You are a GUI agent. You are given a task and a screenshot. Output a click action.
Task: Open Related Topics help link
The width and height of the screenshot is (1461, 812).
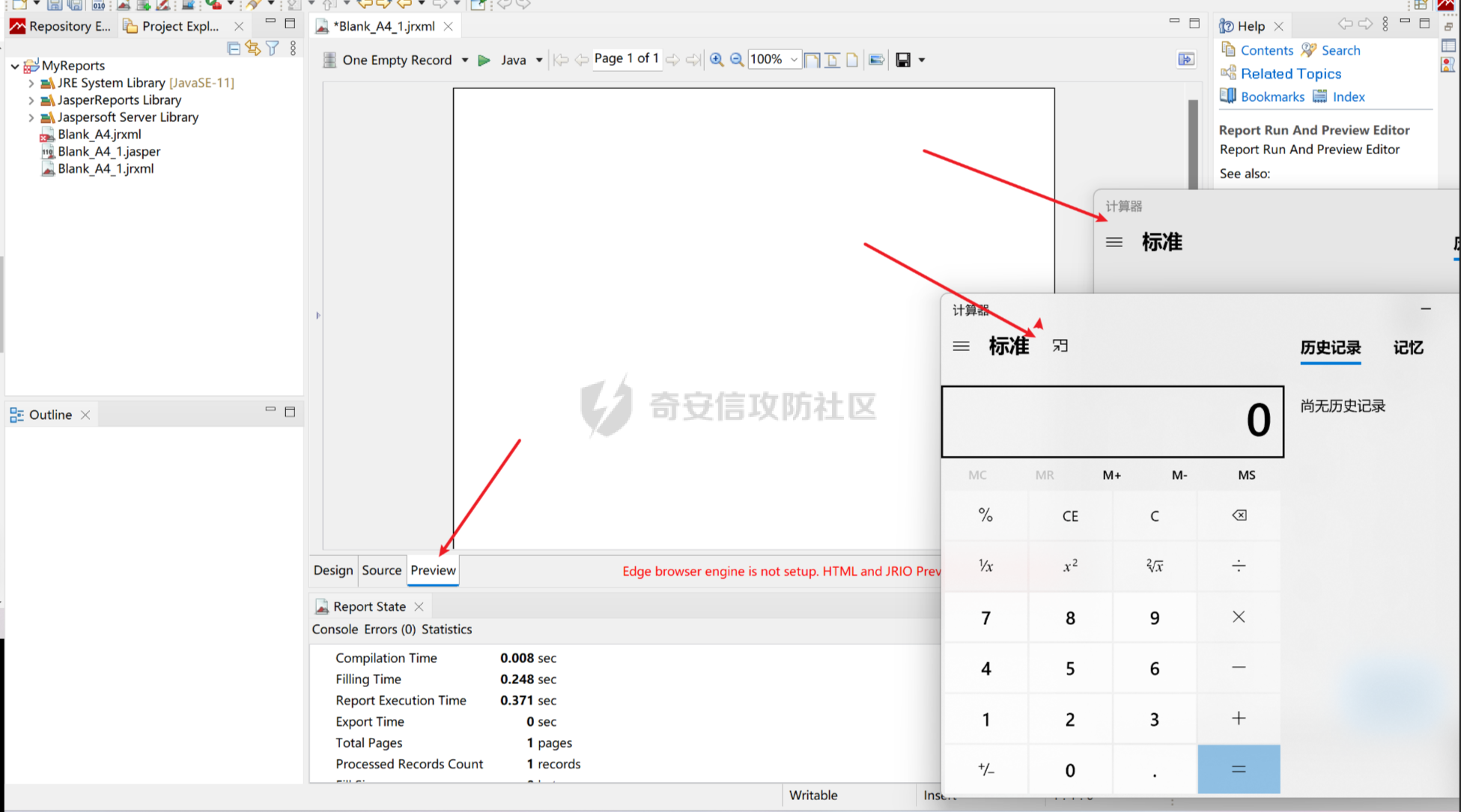(x=1290, y=73)
